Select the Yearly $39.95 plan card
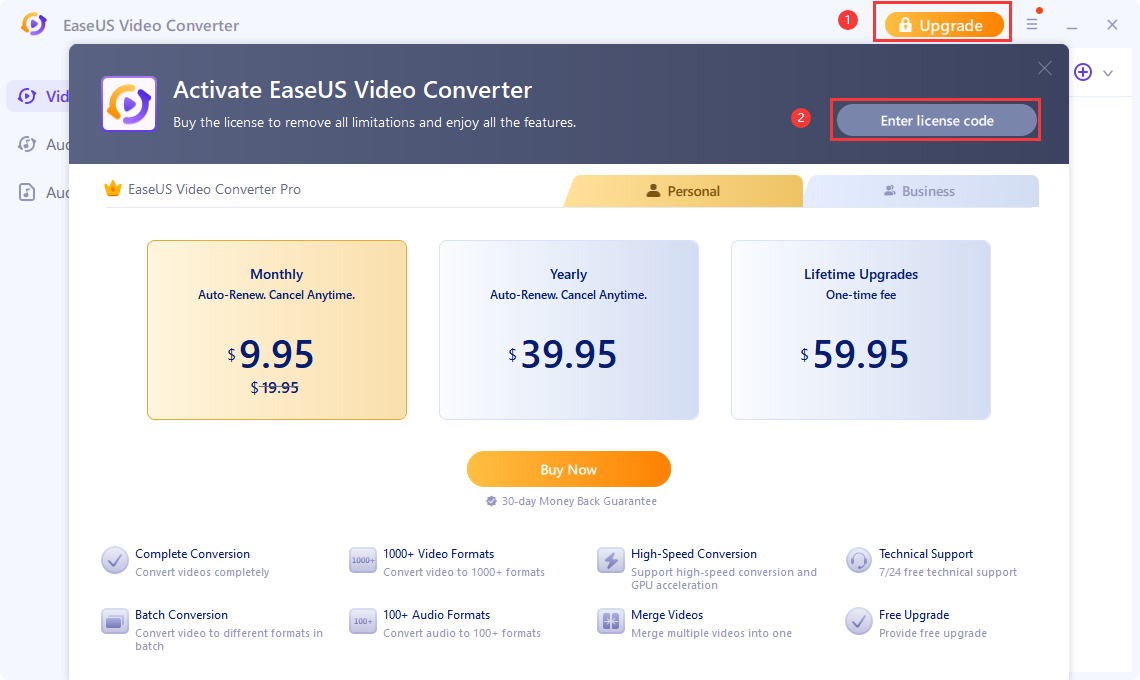Screen dimensions: 1140x680 [569, 330]
